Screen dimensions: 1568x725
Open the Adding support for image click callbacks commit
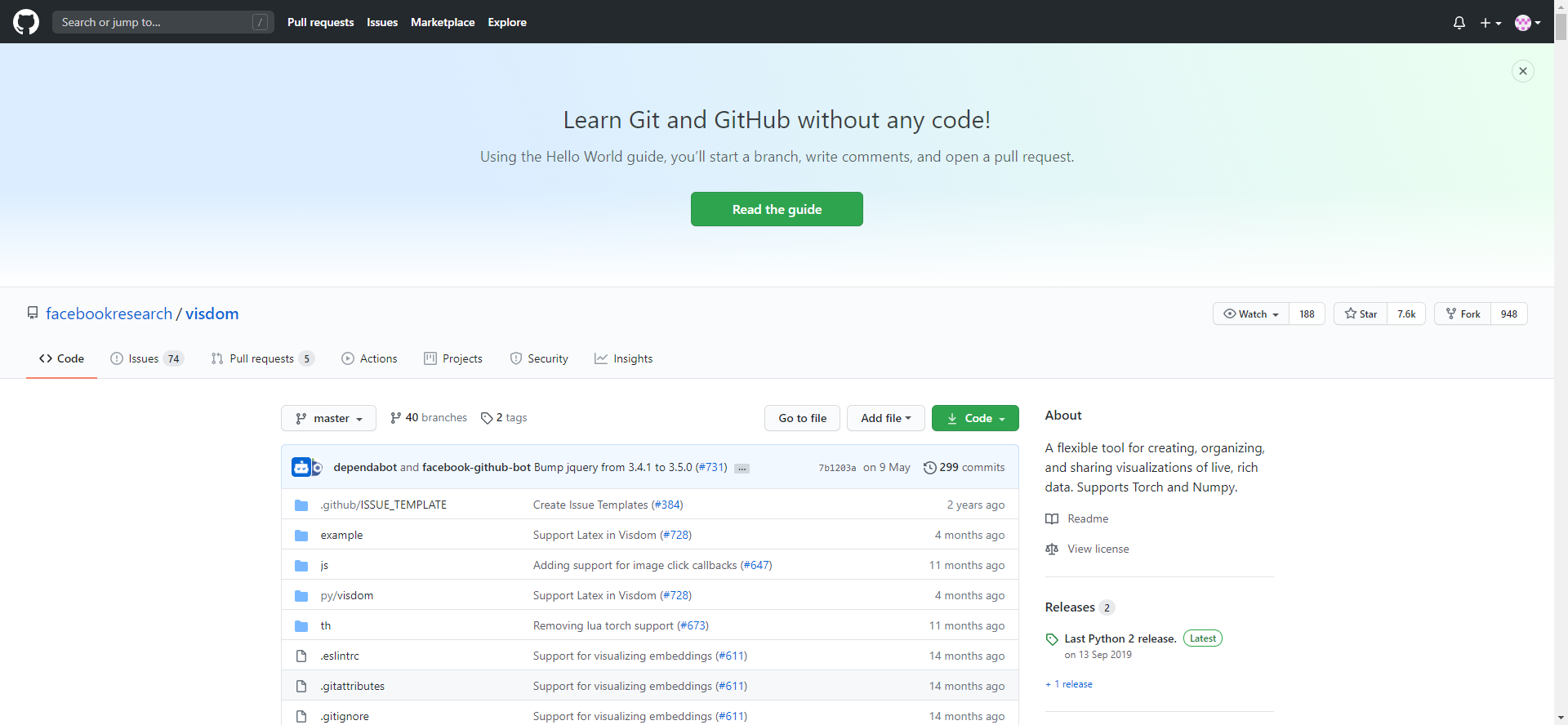coord(635,565)
